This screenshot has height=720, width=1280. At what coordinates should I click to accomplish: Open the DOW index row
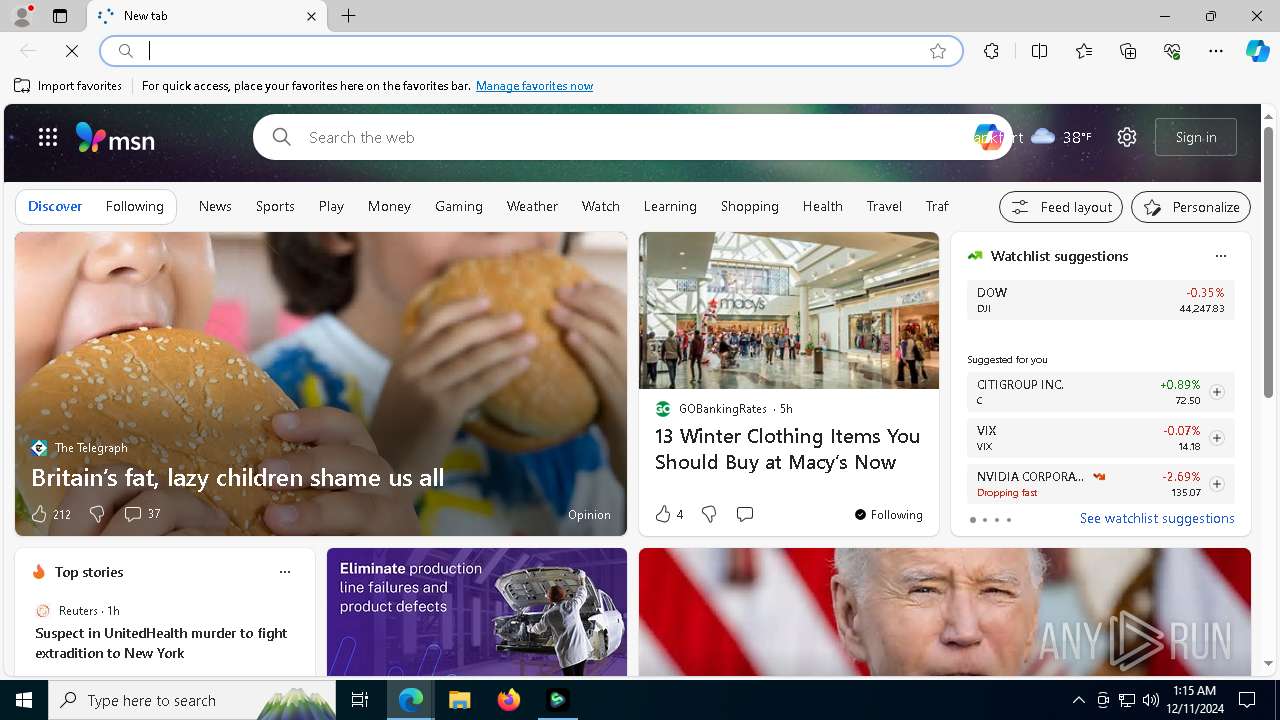coord(1101,300)
